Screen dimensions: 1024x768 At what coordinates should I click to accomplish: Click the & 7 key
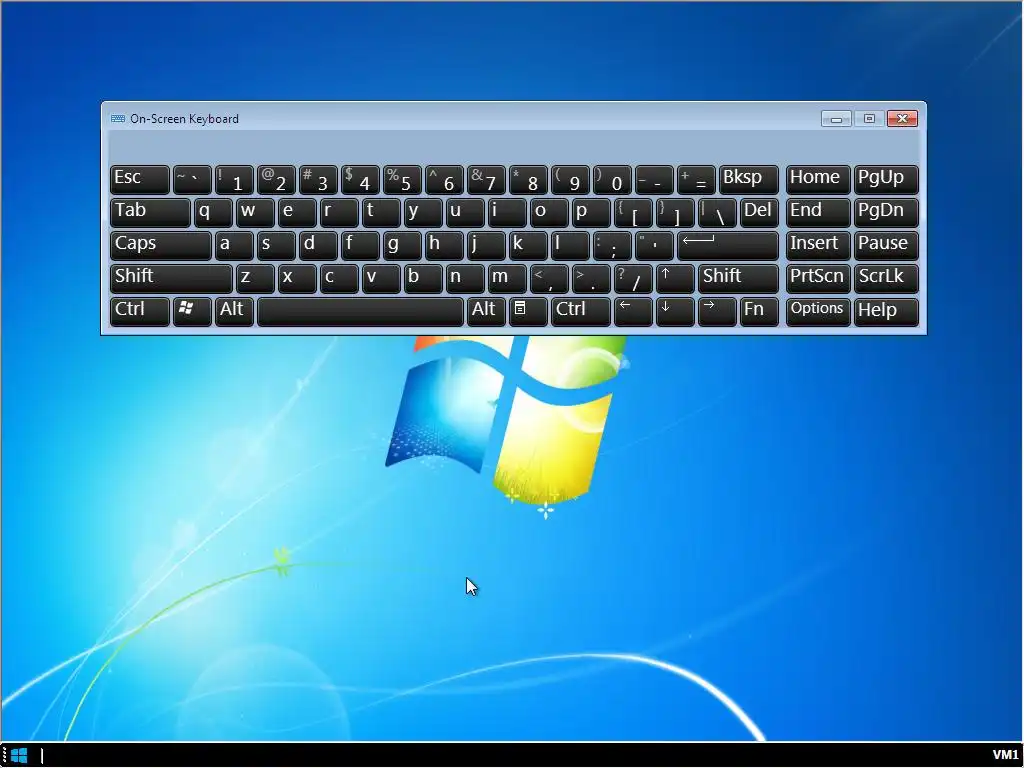pyautogui.click(x=486, y=180)
